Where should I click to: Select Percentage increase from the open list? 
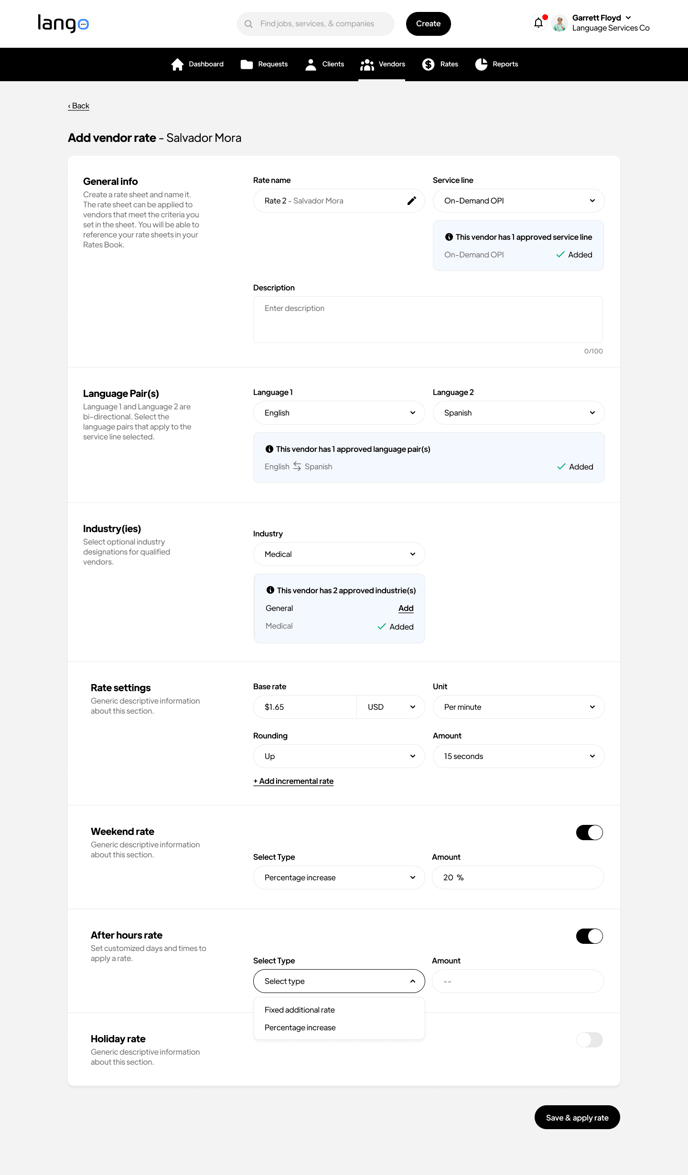300,1028
